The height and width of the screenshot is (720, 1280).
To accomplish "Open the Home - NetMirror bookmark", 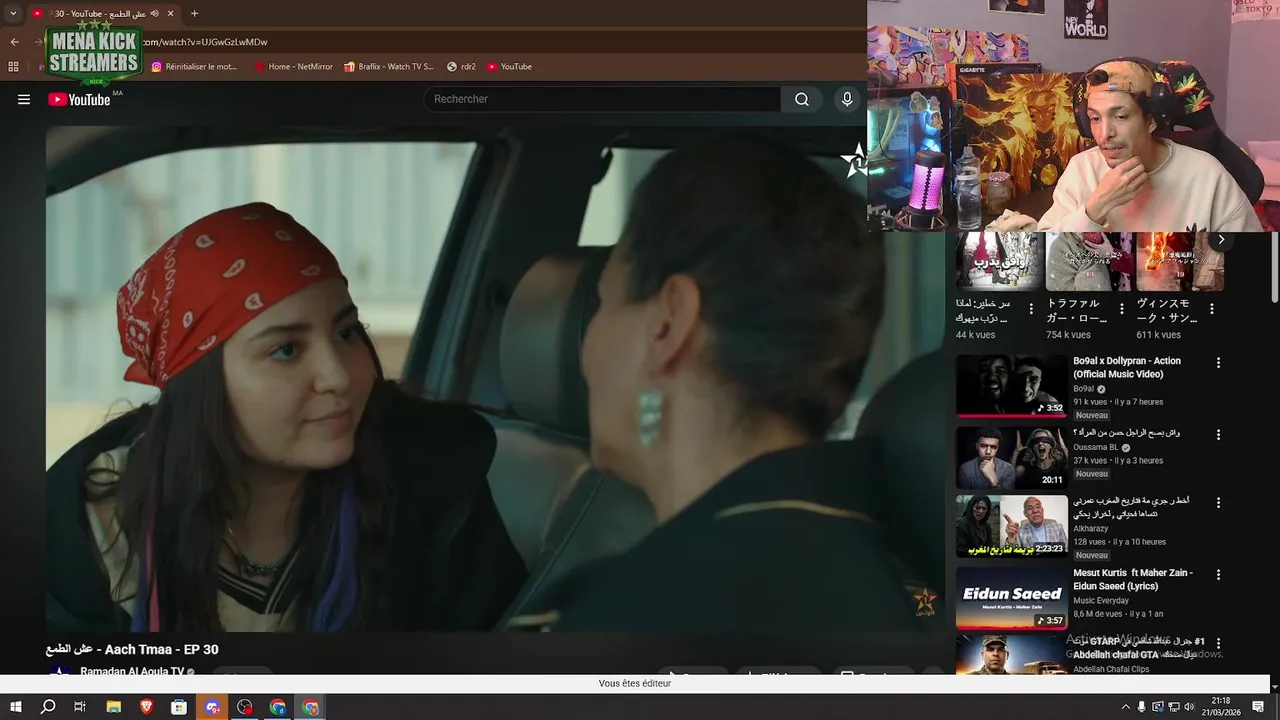I will tap(293, 66).
